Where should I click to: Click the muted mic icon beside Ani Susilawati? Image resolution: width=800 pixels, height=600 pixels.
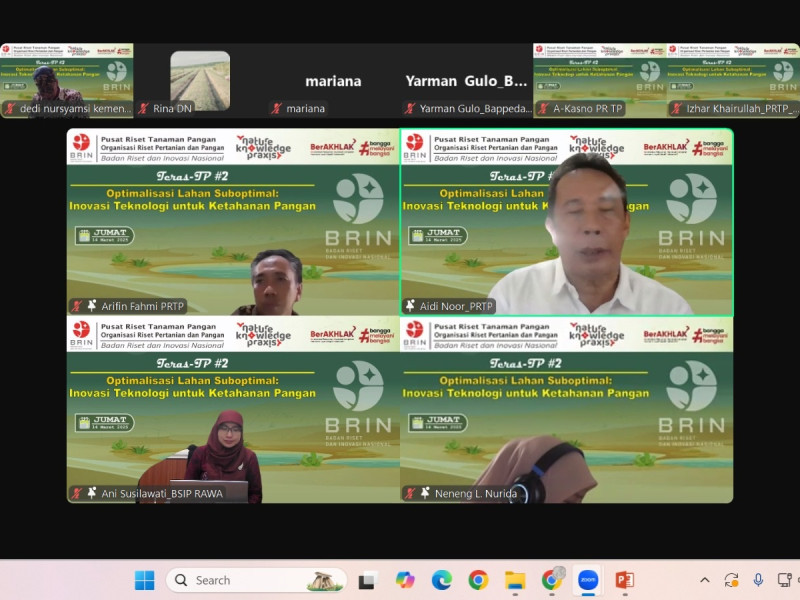77,493
